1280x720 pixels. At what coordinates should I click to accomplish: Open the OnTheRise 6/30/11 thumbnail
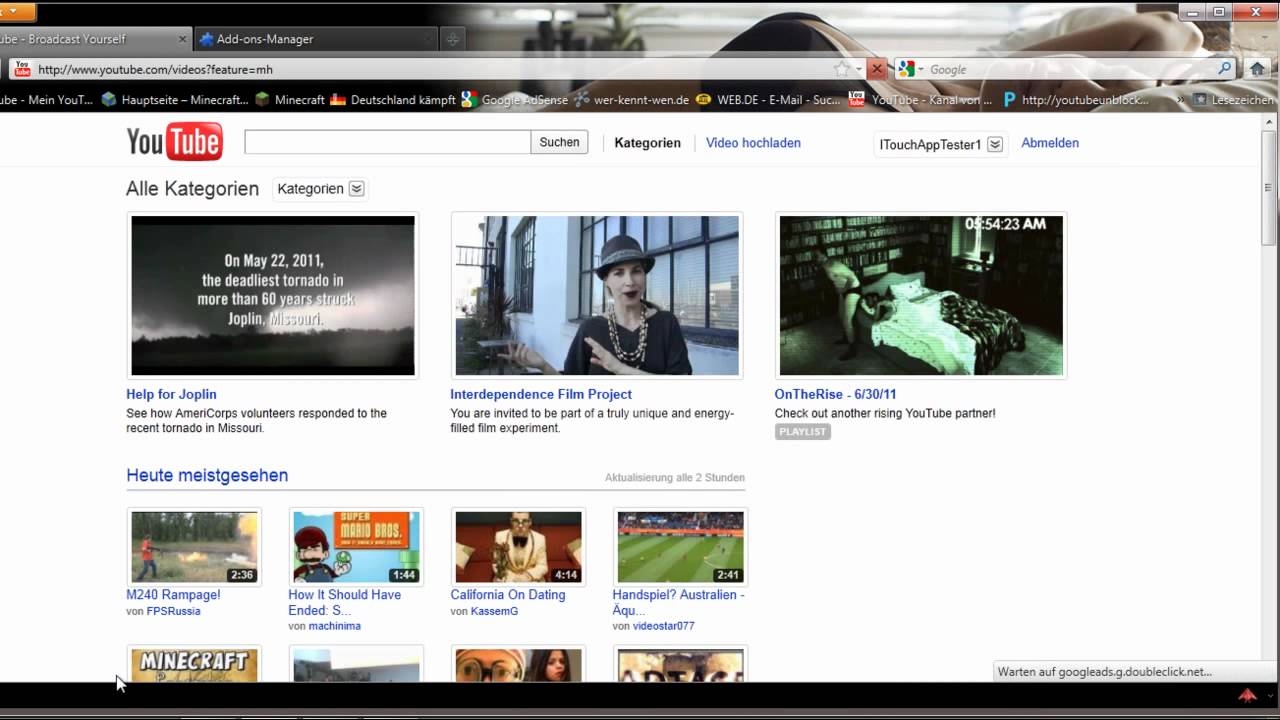tap(921, 295)
